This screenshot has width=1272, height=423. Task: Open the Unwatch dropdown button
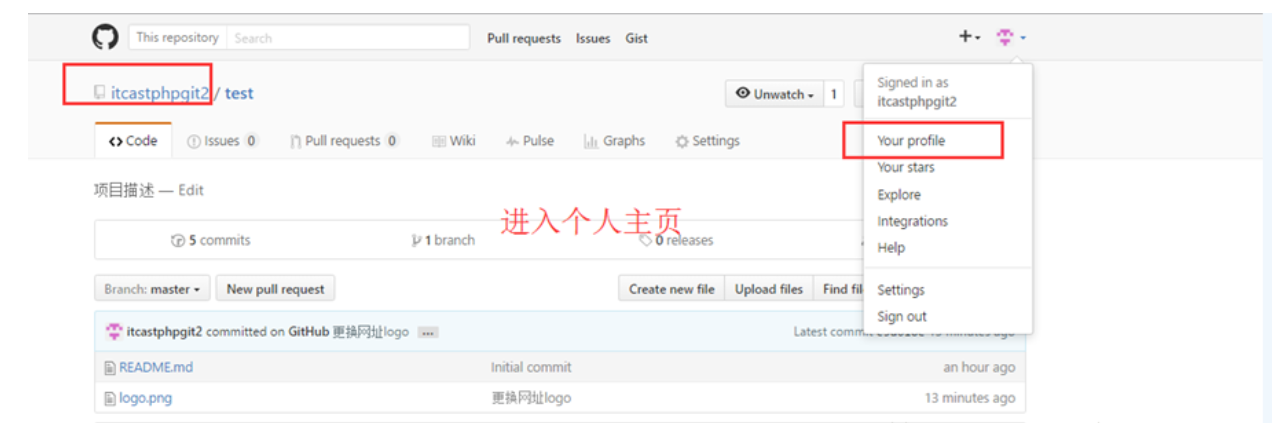[x=775, y=94]
